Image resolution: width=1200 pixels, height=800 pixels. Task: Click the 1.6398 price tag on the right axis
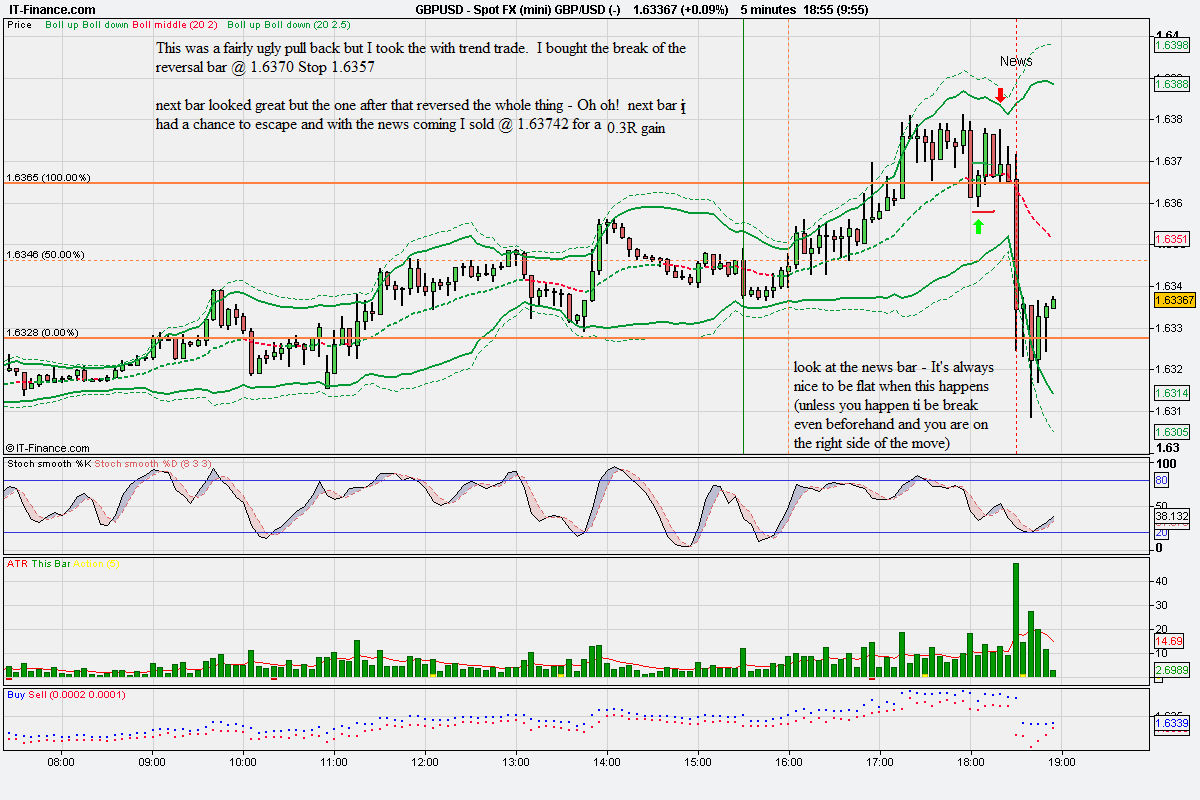point(1172,45)
